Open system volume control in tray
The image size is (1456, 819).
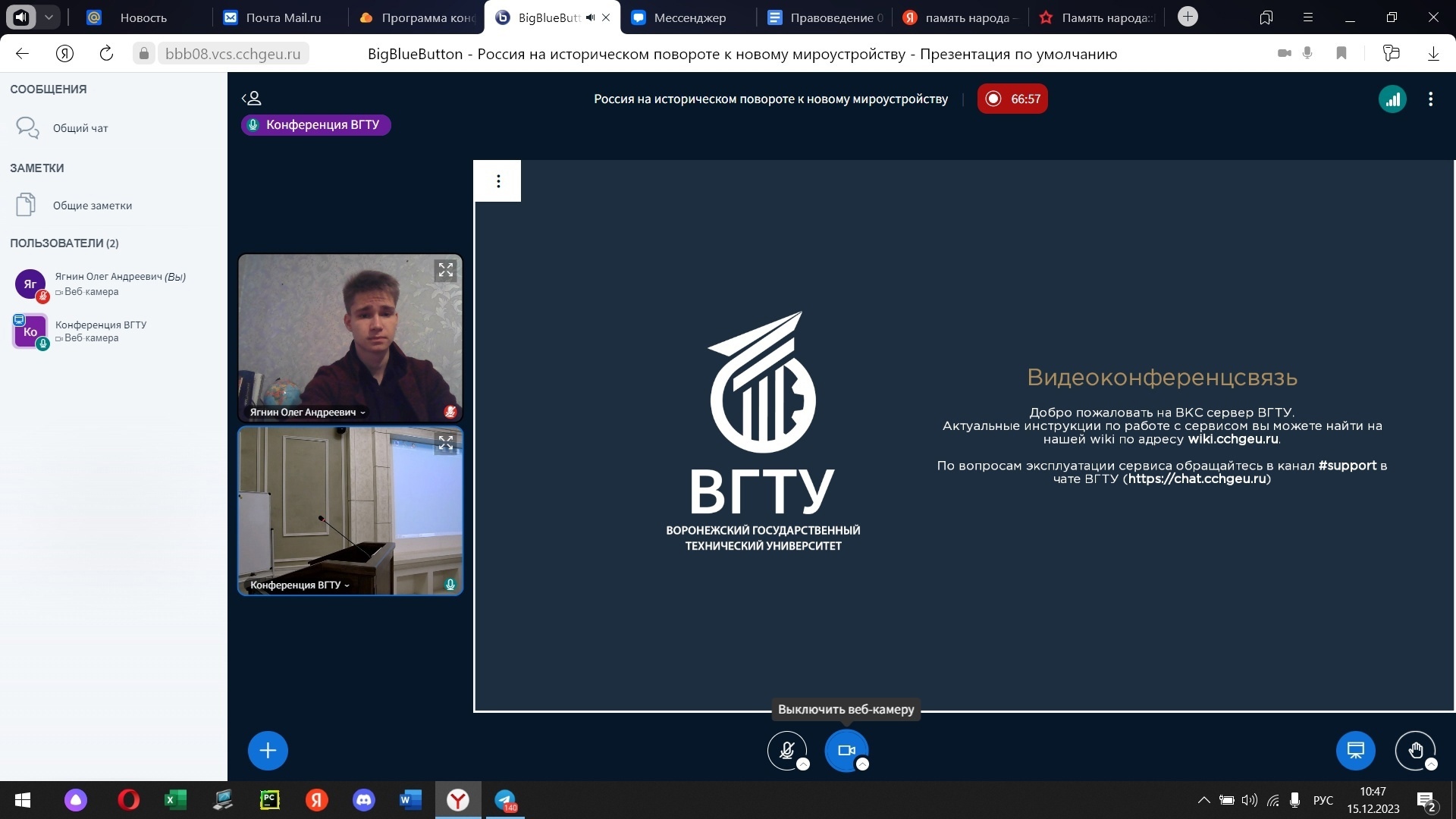tap(1250, 800)
